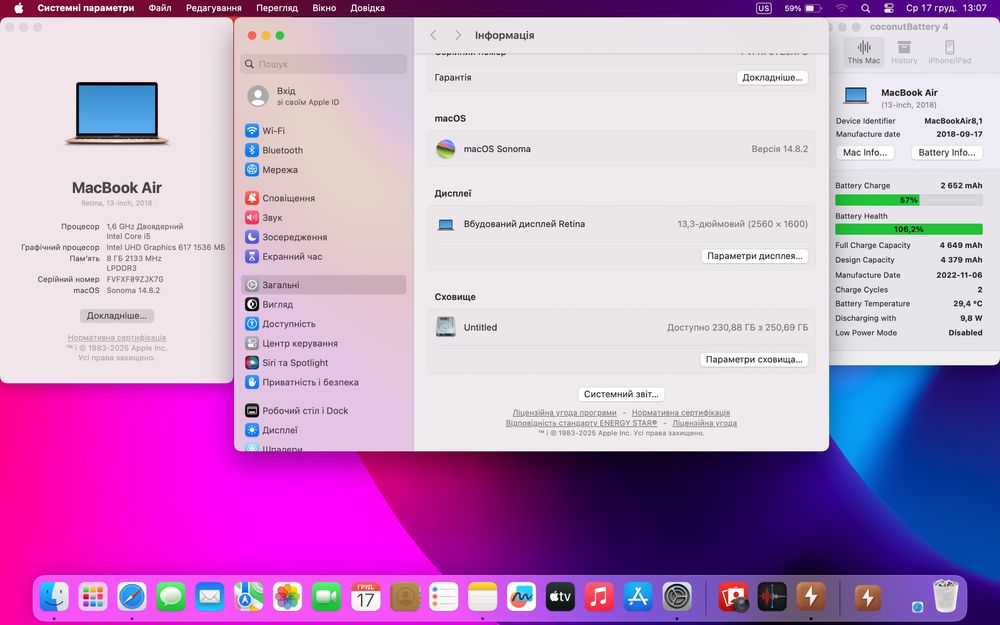Click System Settings gear icon in Dock
This screenshot has width=1000, height=625.
click(677, 598)
